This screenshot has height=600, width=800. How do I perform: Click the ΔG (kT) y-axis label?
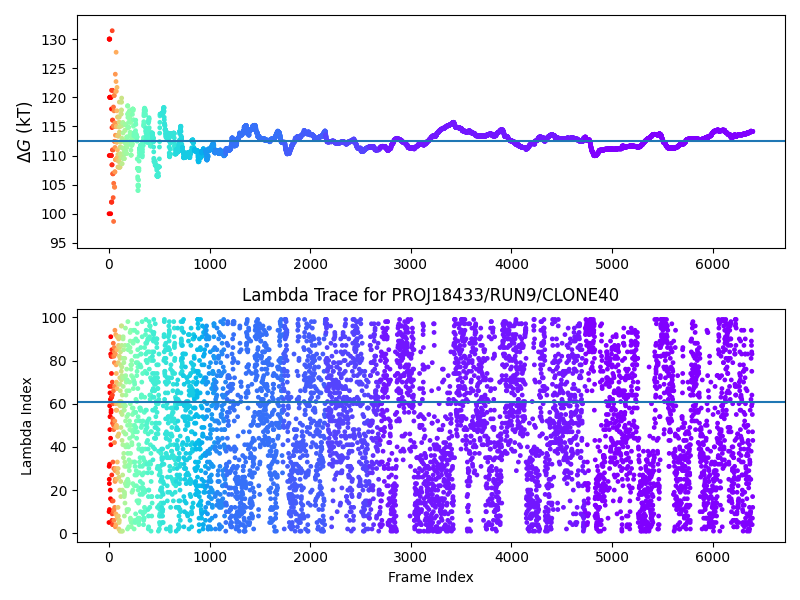(x=25, y=131)
